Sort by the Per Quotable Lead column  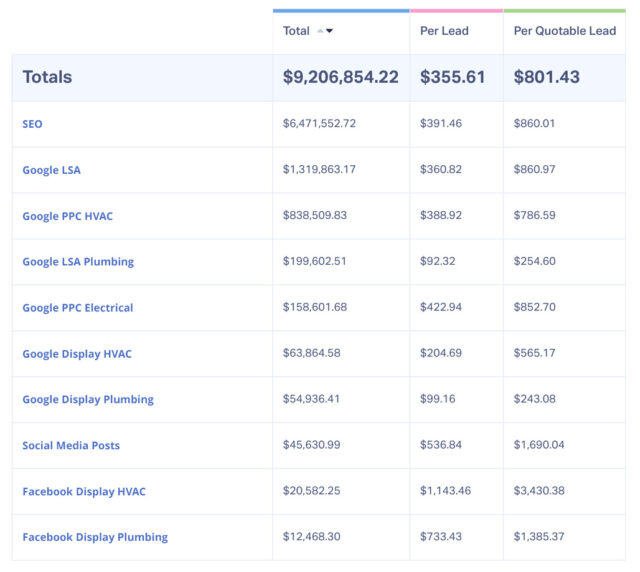[564, 31]
